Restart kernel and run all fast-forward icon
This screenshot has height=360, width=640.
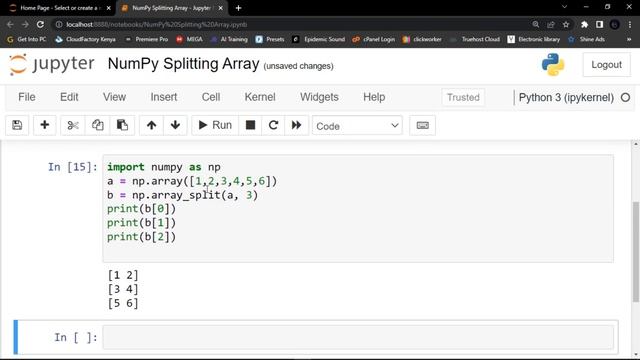tap(296, 125)
